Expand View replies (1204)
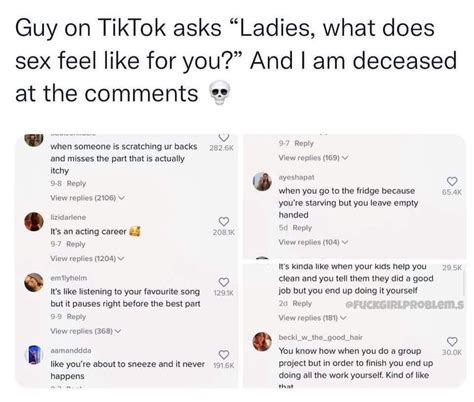The width and height of the screenshot is (474, 402). (x=88, y=258)
